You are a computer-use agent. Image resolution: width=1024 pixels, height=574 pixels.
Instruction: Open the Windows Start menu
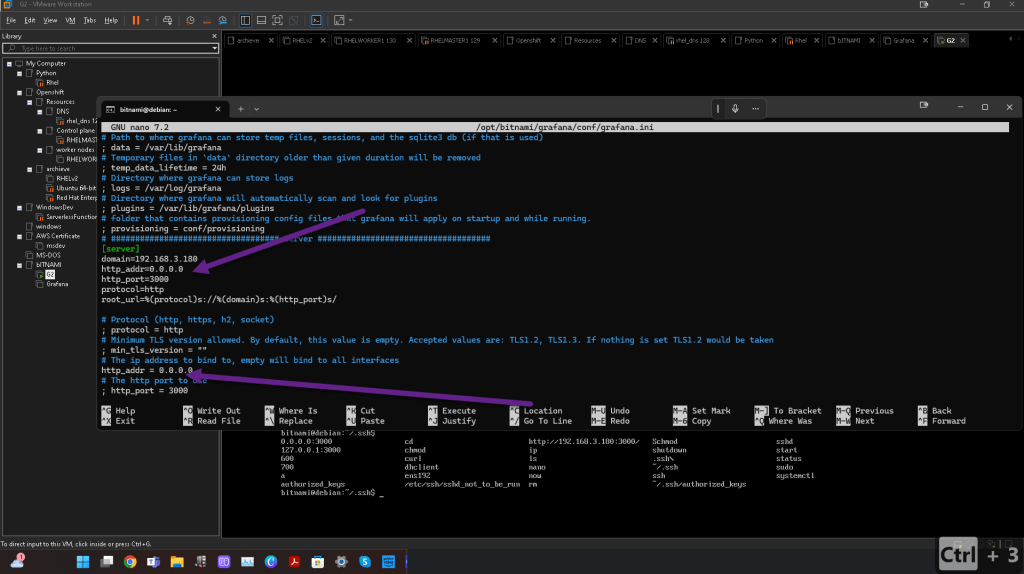[83, 562]
